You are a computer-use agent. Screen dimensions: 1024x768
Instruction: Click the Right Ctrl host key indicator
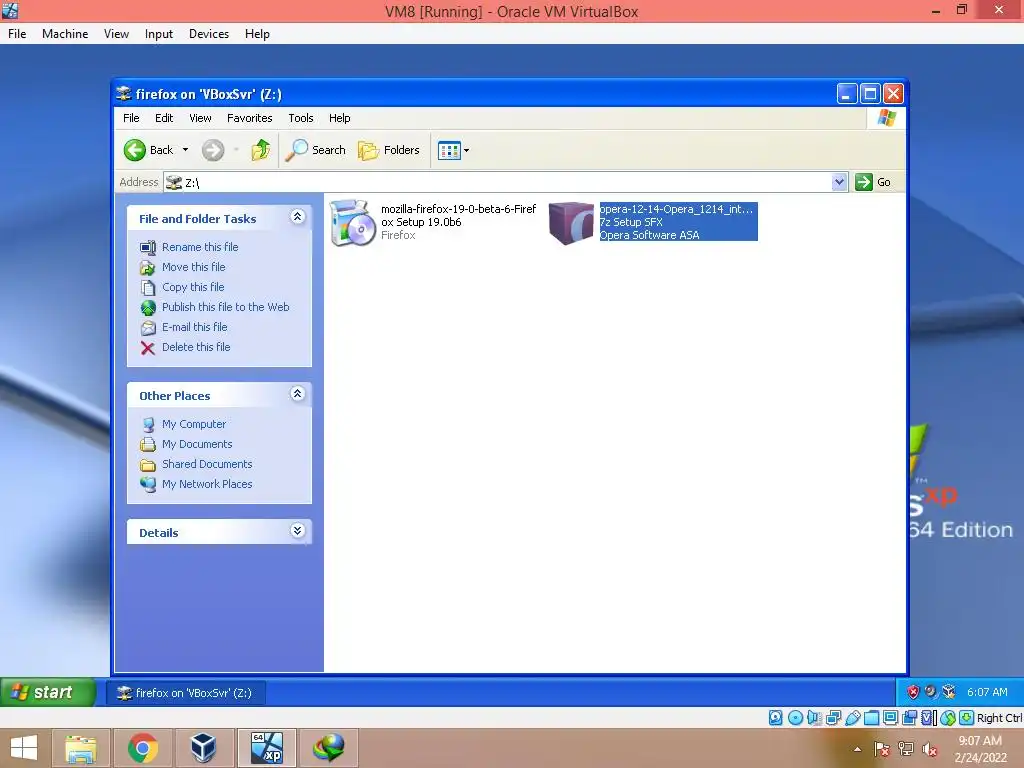[x=999, y=718]
